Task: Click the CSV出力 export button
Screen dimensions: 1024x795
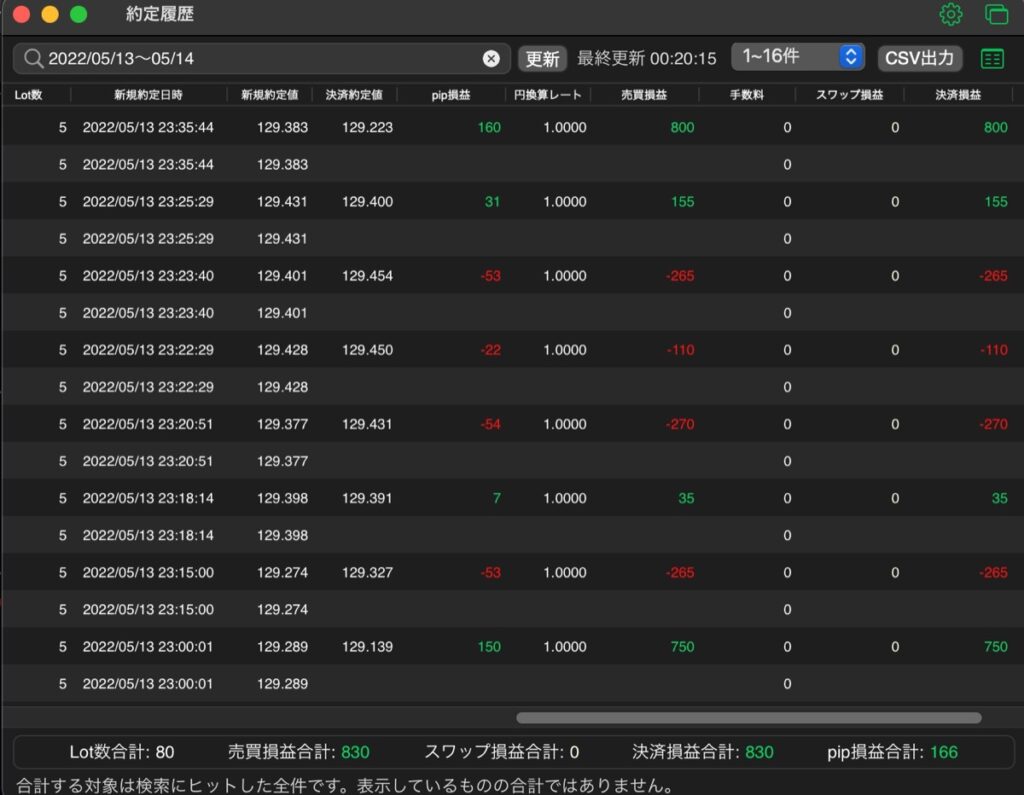Action: 920,58
